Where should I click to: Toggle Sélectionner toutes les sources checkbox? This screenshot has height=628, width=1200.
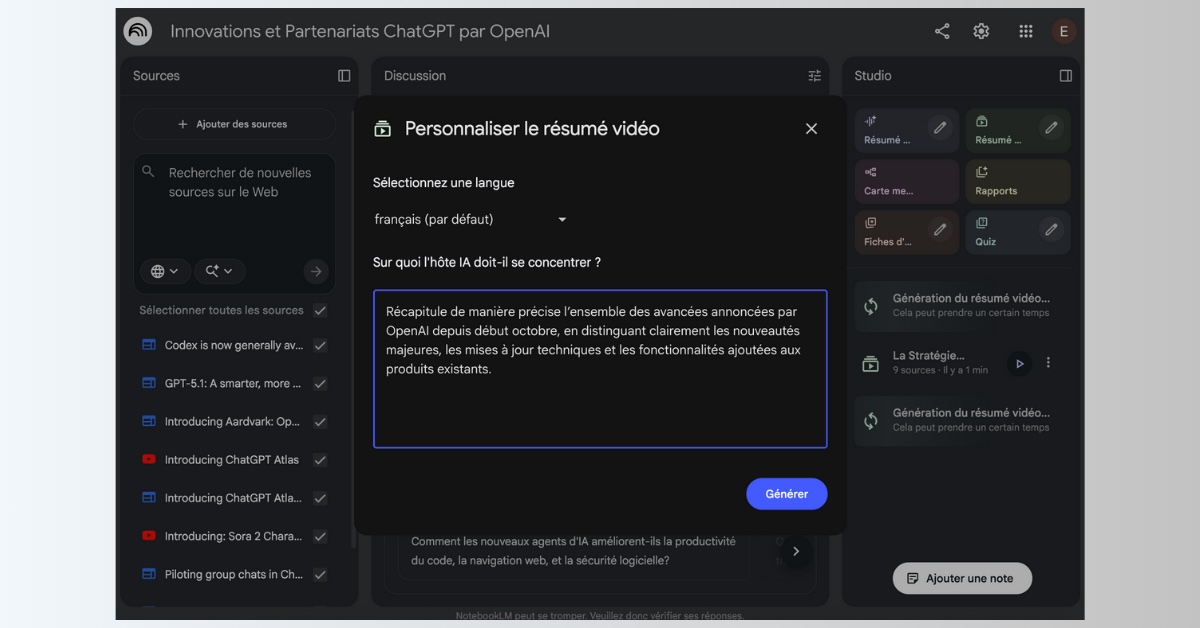(320, 310)
